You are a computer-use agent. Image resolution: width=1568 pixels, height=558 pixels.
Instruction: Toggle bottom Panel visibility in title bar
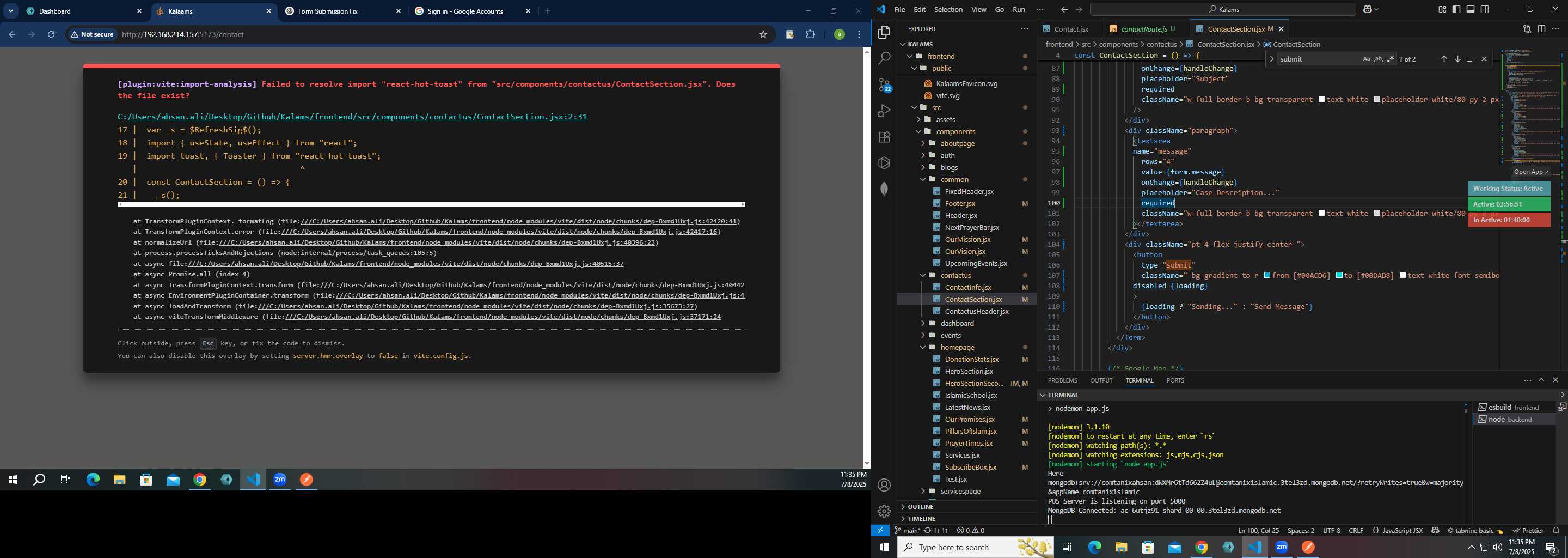point(1471,9)
